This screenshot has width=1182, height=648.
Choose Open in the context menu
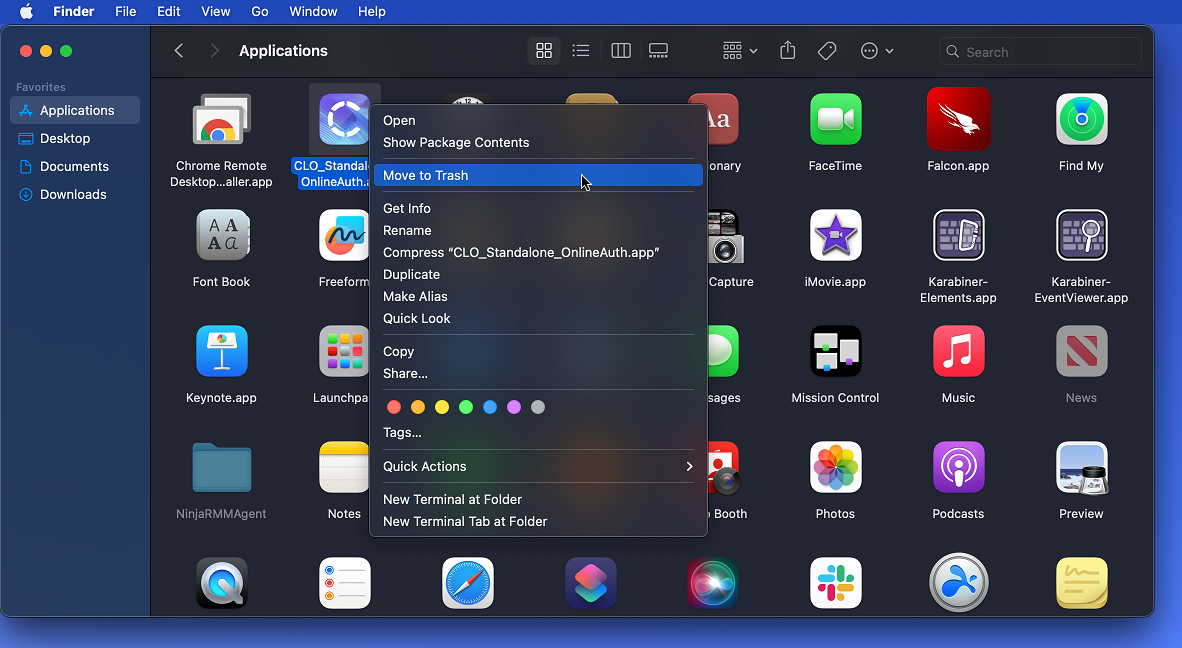point(538,121)
